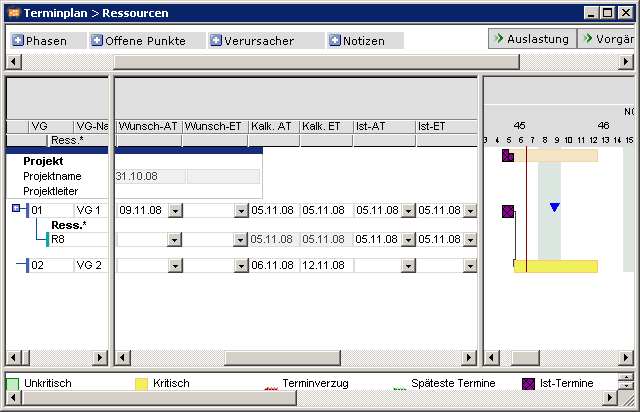The image size is (640, 412).
Task: Click the Phasen plus icon
Action: (18, 40)
